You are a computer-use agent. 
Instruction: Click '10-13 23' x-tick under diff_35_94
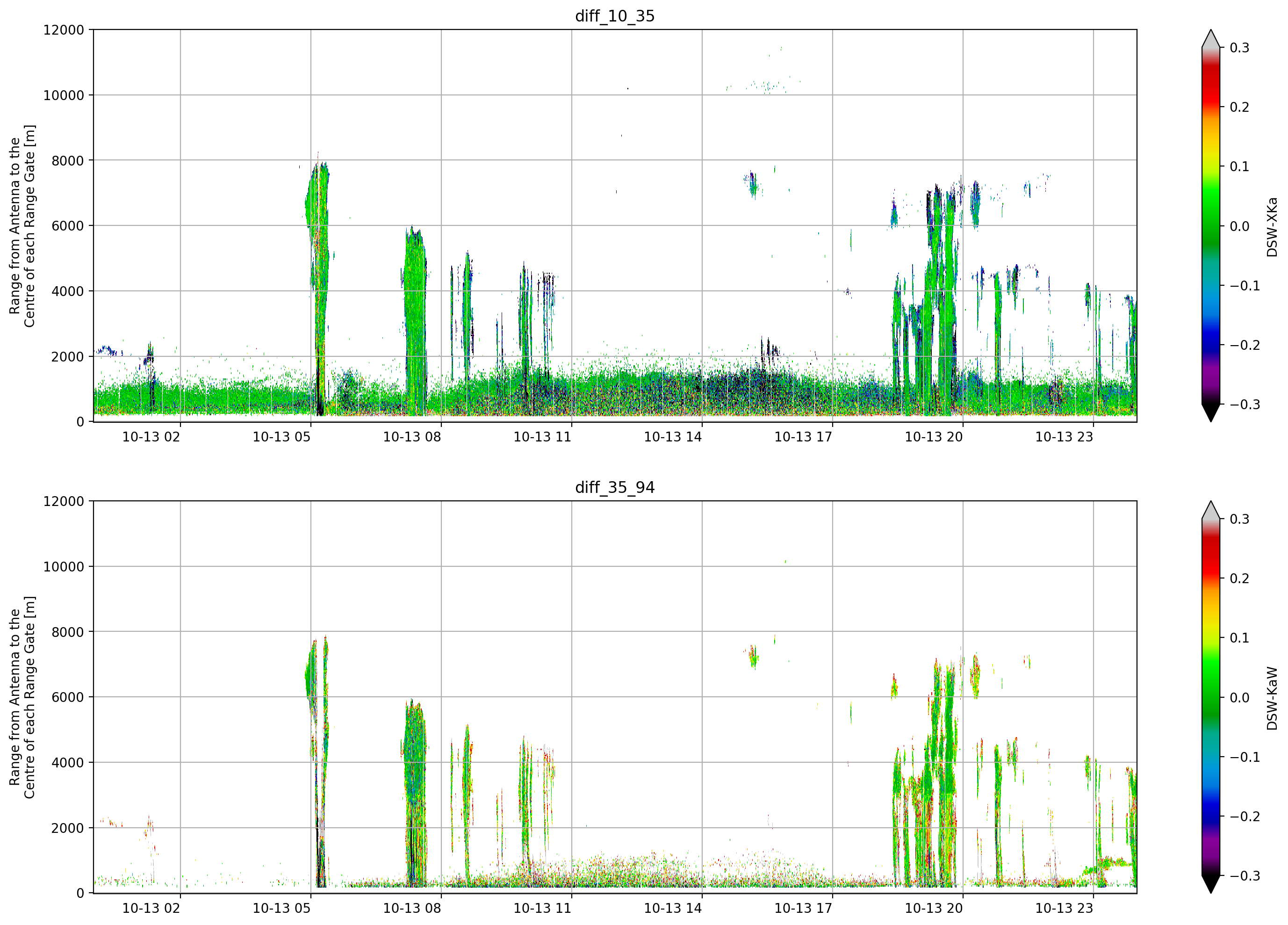click(x=1064, y=909)
